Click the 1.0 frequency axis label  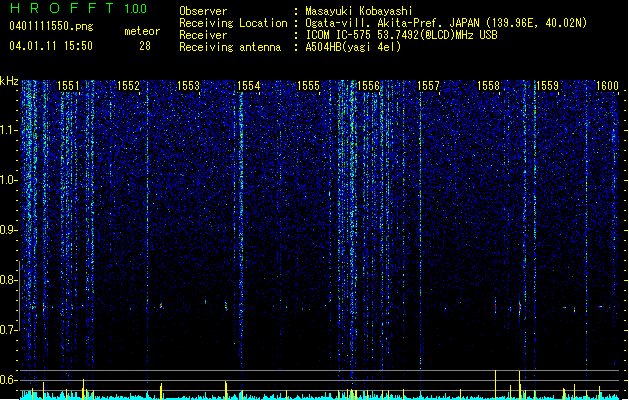[x=8, y=180]
